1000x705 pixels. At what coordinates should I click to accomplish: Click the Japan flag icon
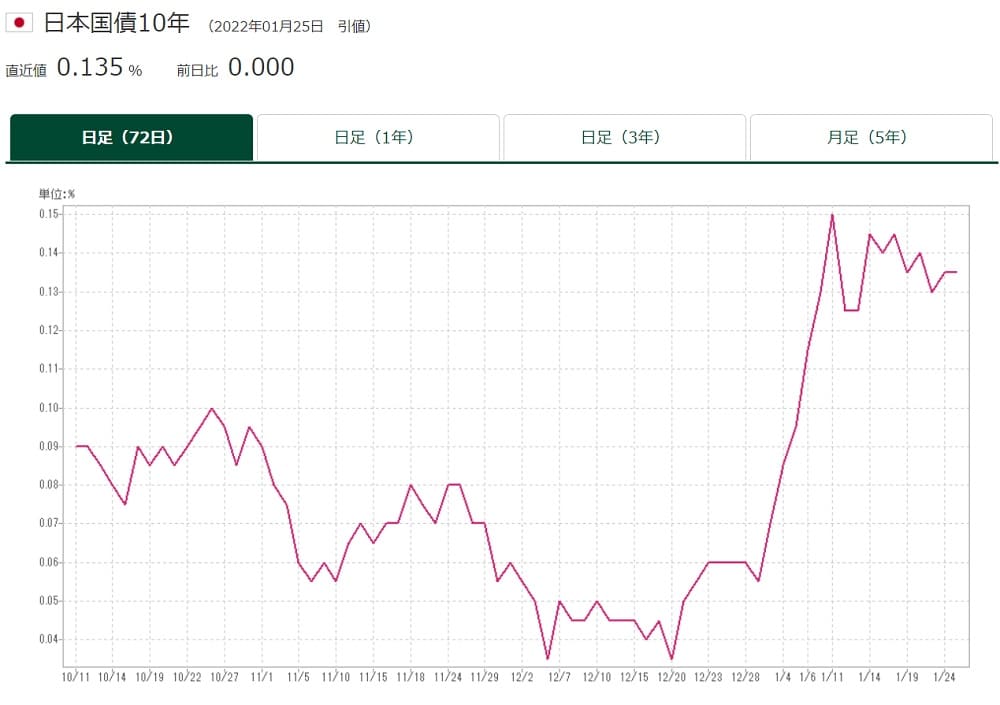tap(19, 23)
